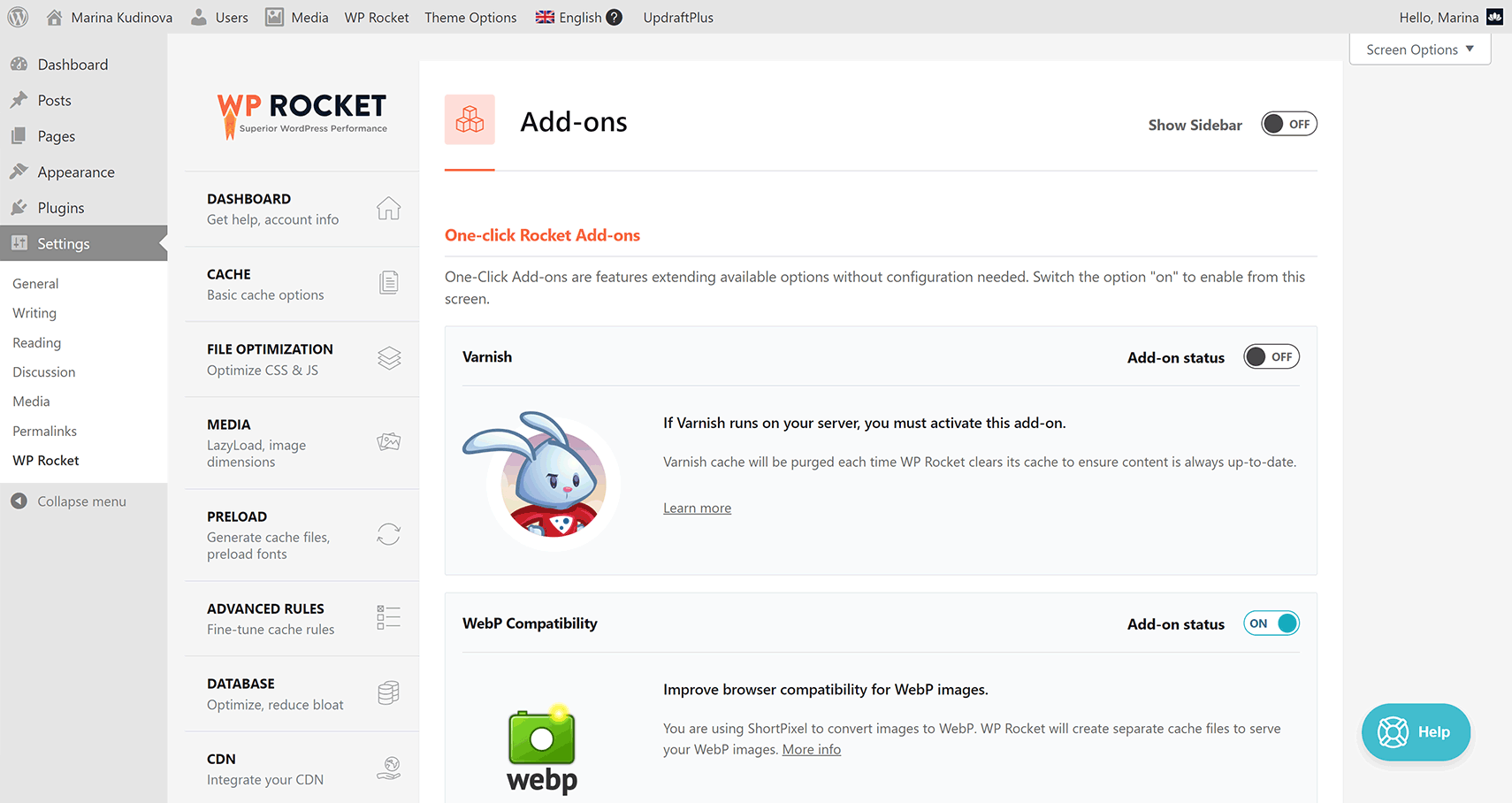Open Reading settings
This screenshot has width=1512, height=803.
coord(37,342)
